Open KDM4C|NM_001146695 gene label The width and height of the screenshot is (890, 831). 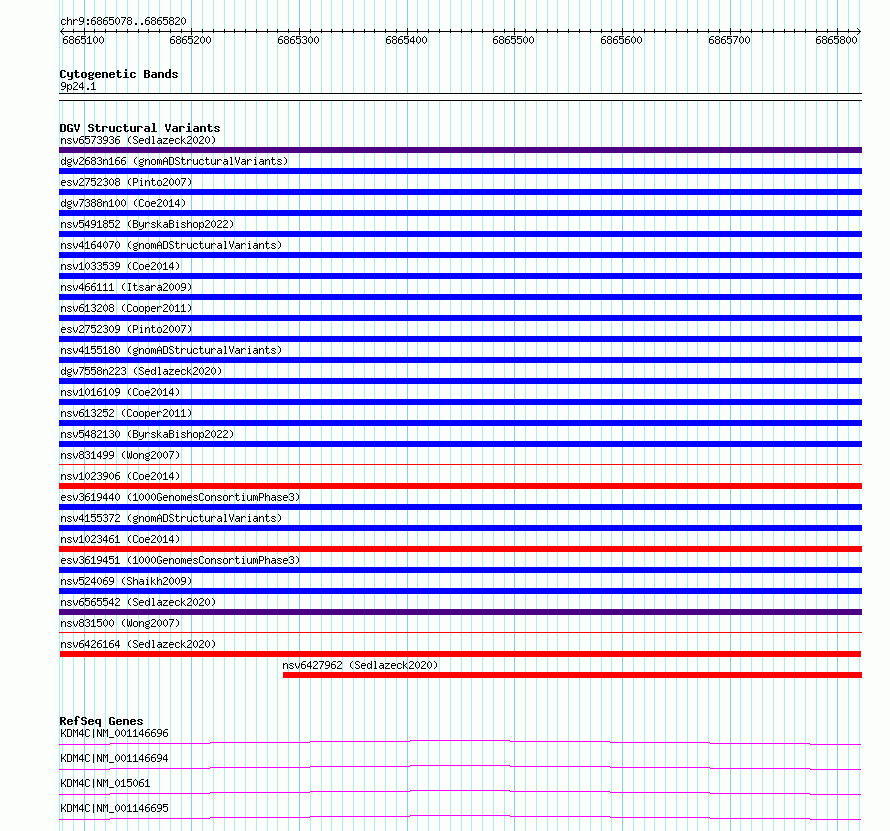114,808
